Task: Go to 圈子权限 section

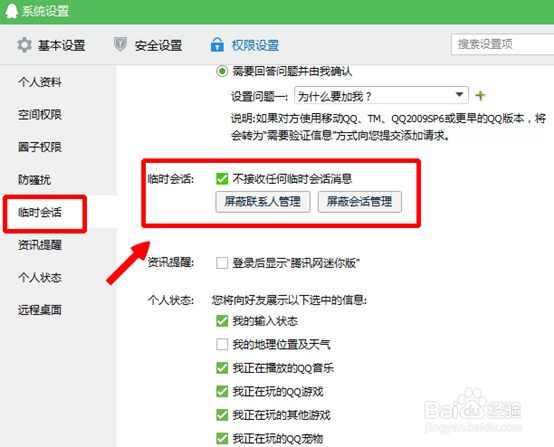Action: click(40, 147)
